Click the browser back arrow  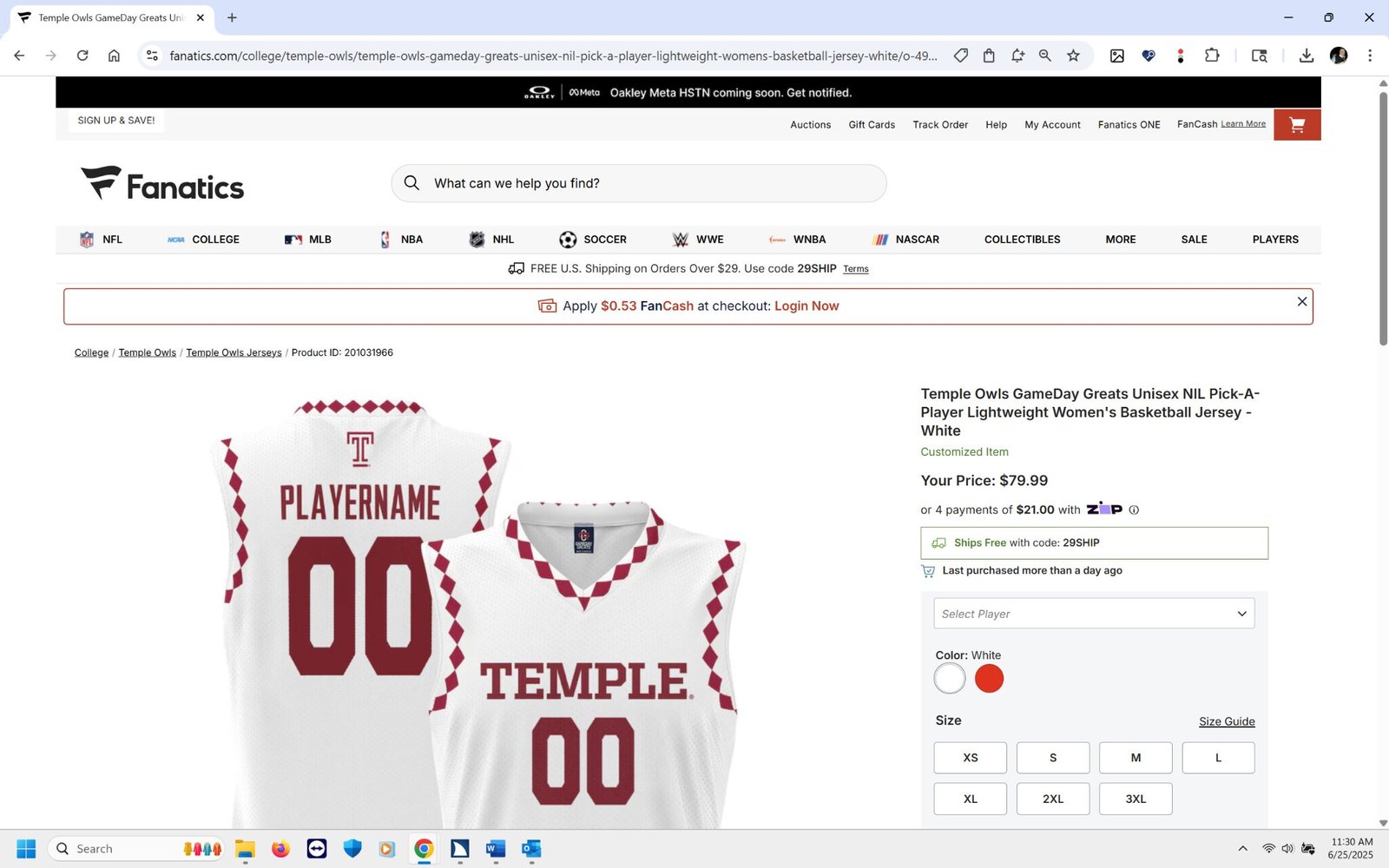19,56
